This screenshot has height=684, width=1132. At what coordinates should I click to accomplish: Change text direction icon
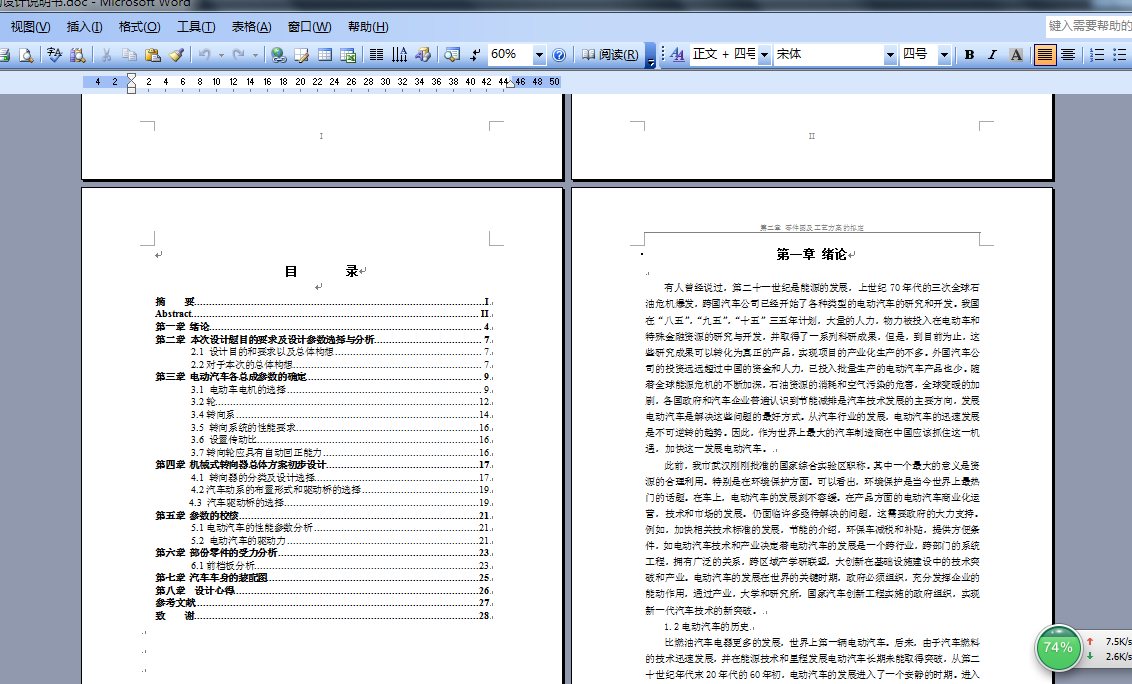pyautogui.click(x=399, y=55)
